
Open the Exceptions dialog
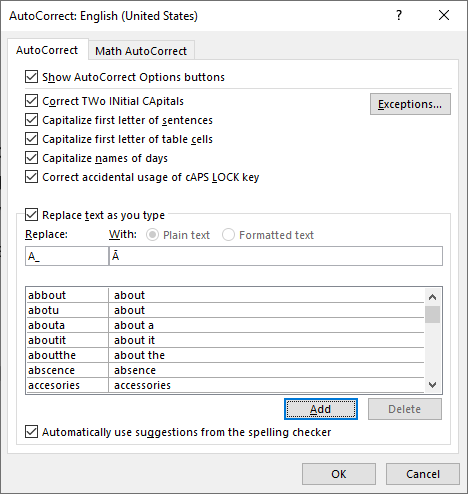tap(410, 104)
